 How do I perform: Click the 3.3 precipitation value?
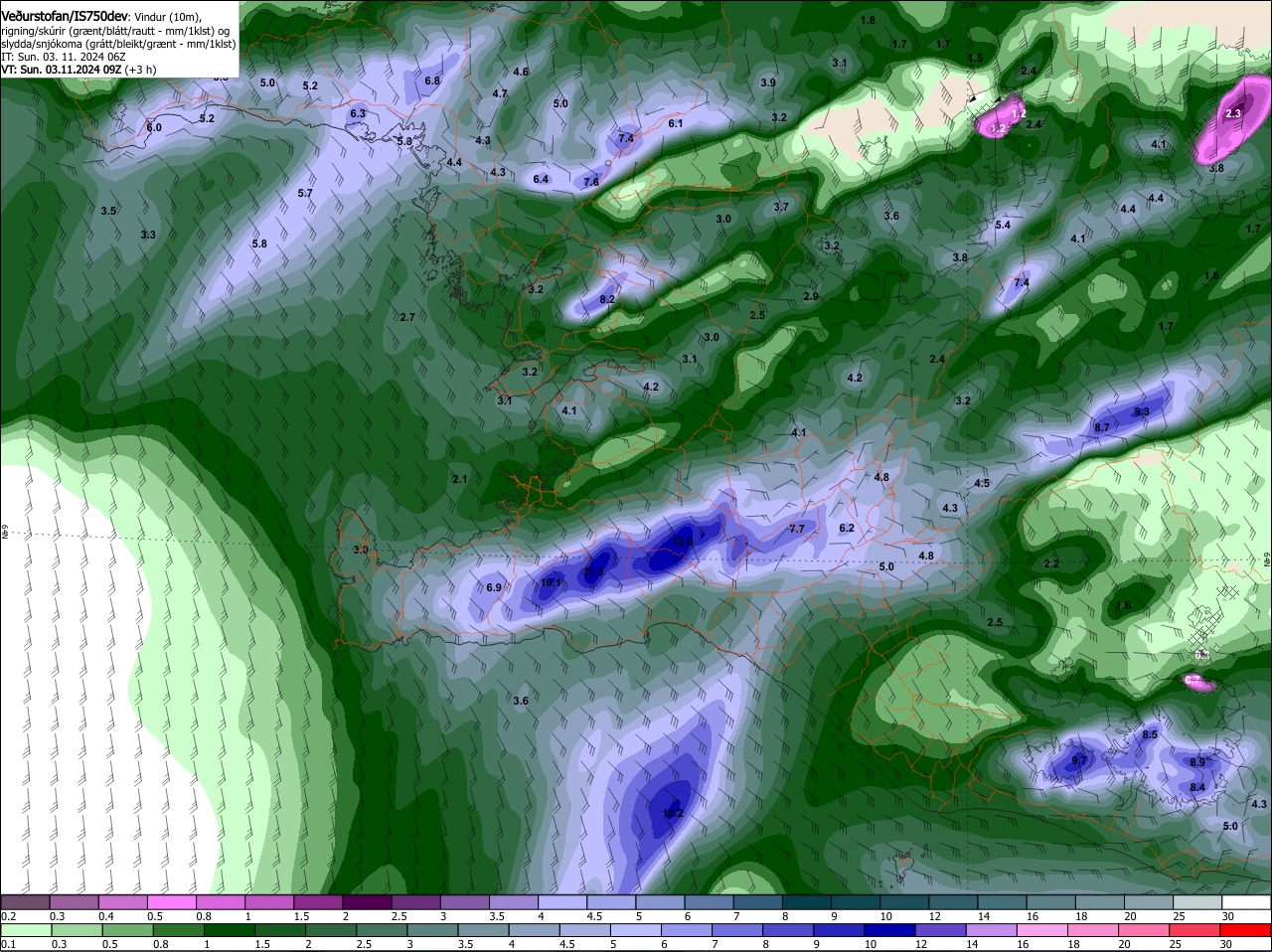tap(148, 235)
